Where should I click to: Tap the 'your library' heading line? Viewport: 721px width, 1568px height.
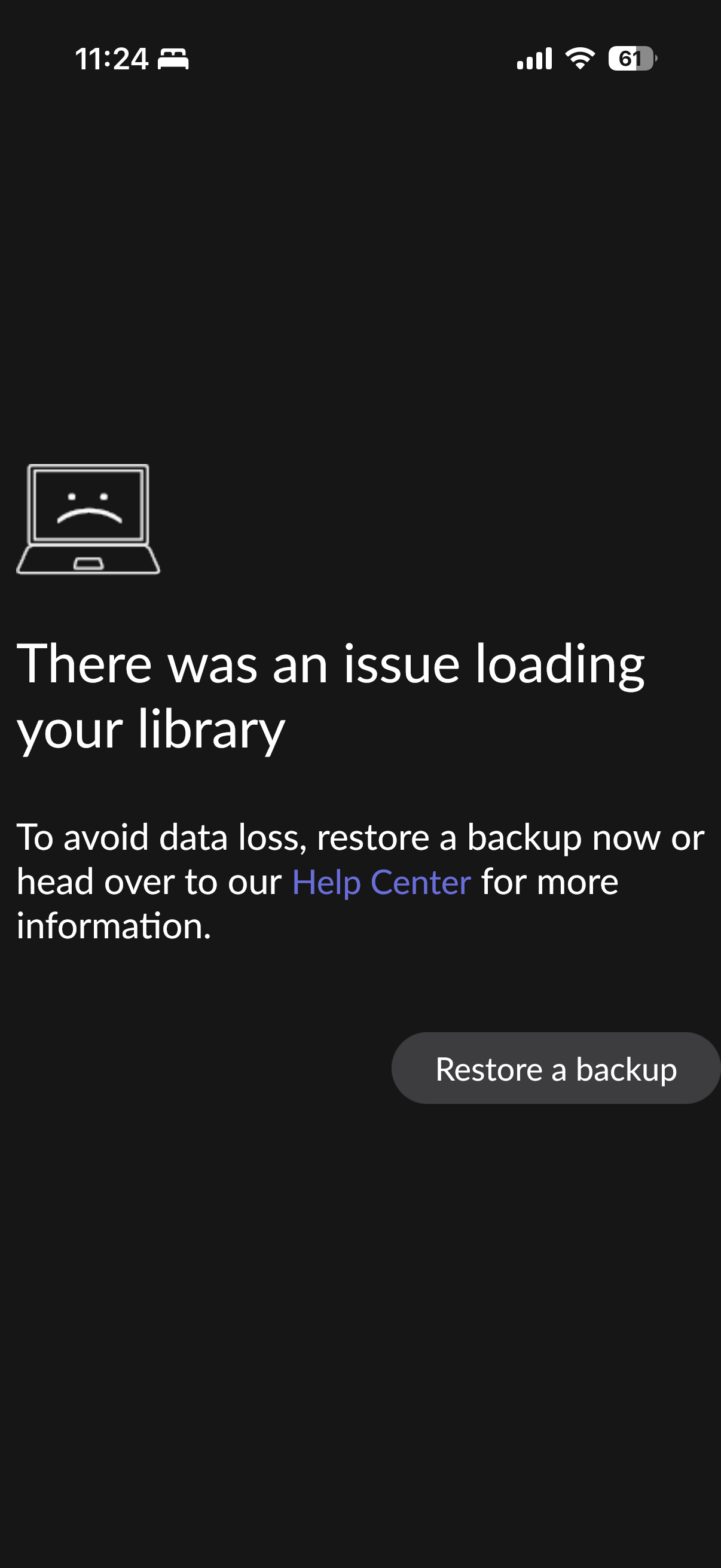151,729
